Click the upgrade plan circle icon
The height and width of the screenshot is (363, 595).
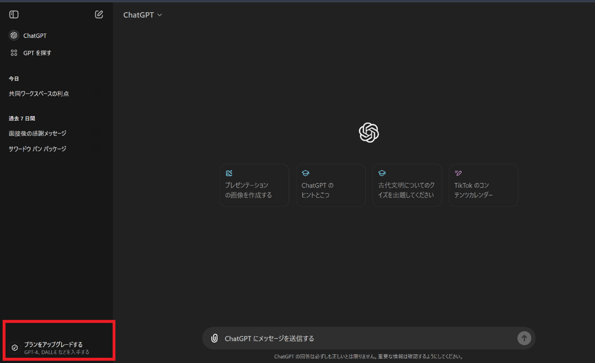15,347
